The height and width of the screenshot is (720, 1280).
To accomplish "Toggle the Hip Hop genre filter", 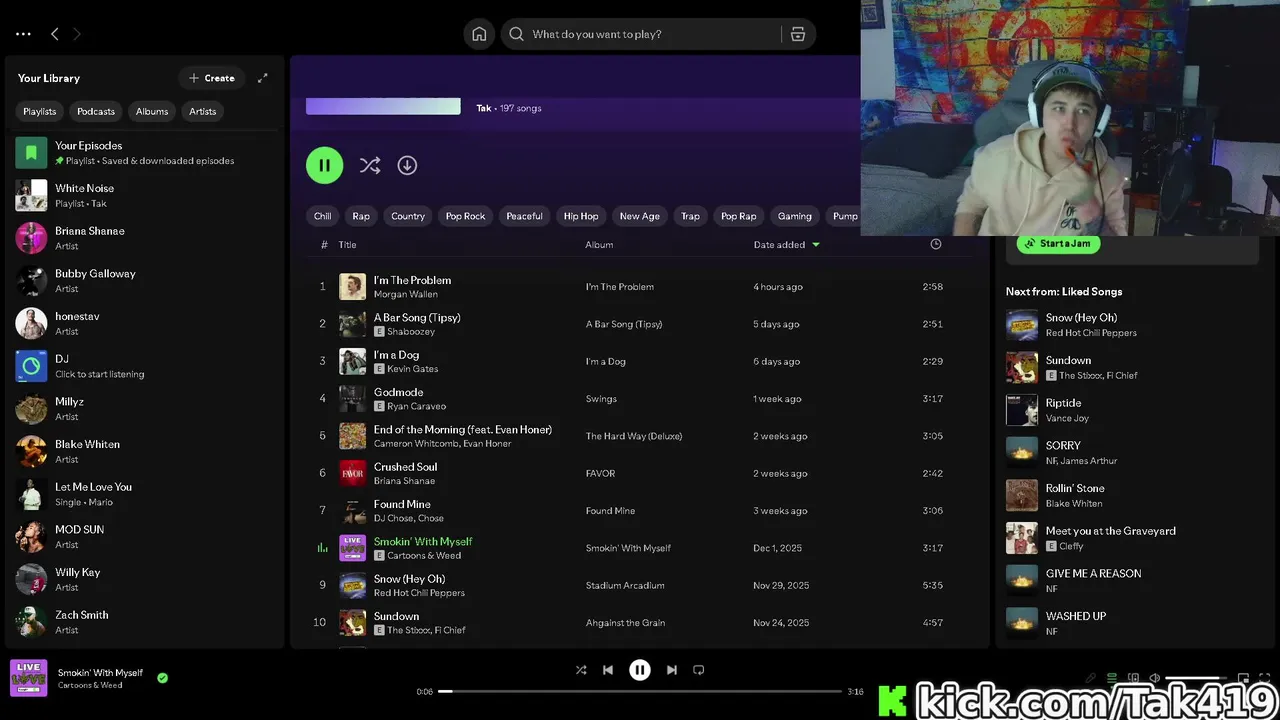I will [x=581, y=216].
